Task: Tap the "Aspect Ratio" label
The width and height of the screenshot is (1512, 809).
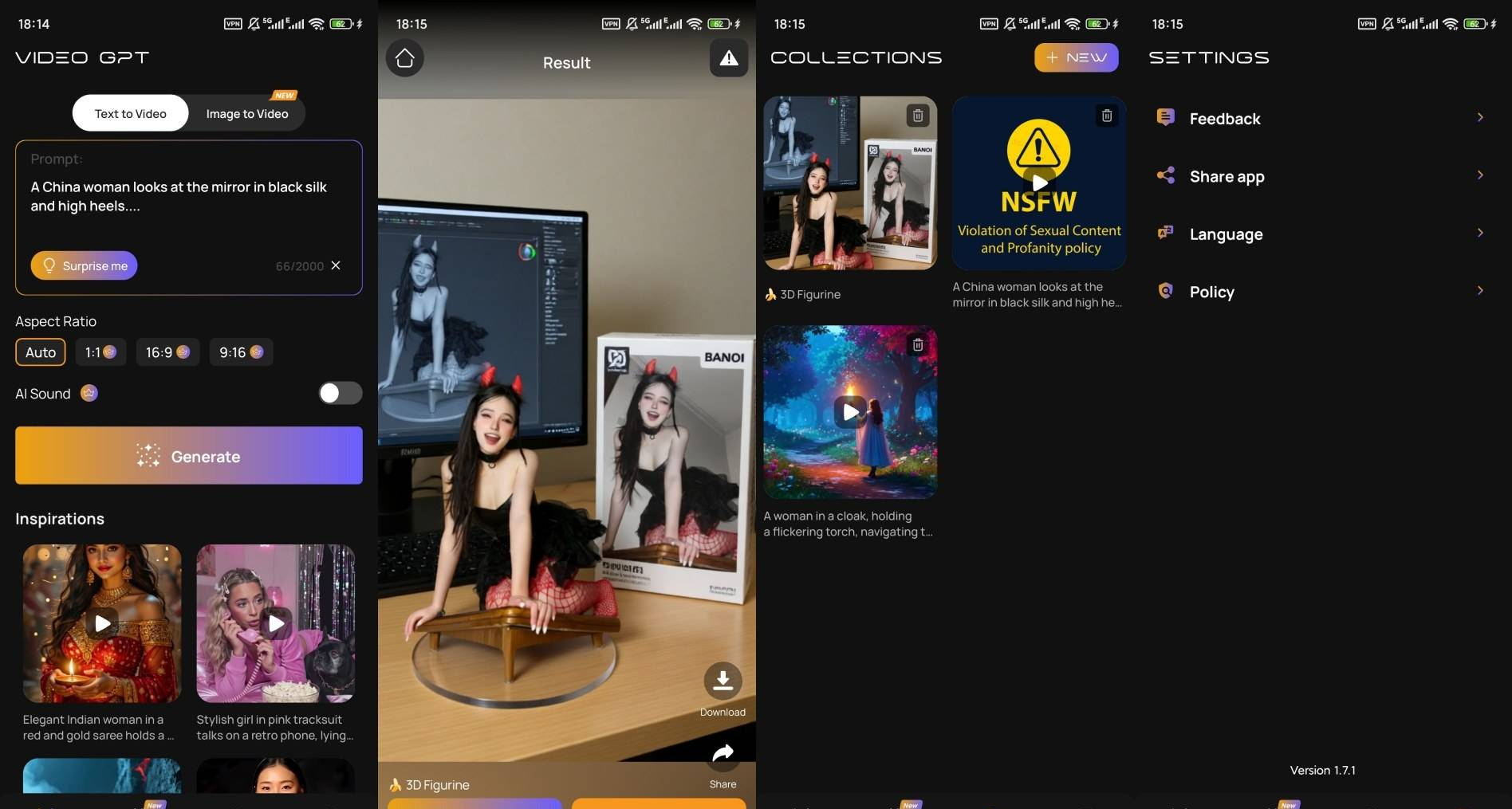Action: coord(56,321)
